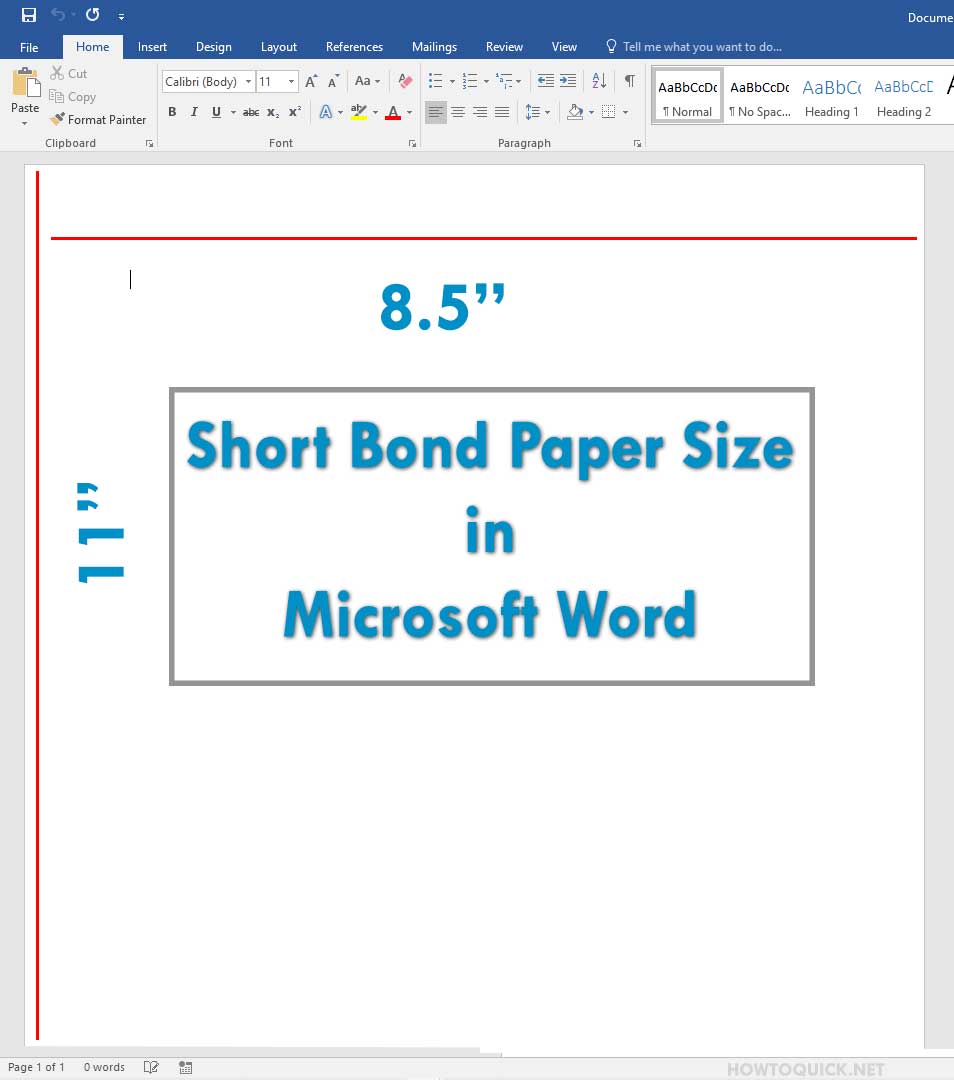Open the File menu
The width and height of the screenshot is (954, 1080).
click(29, 47)
